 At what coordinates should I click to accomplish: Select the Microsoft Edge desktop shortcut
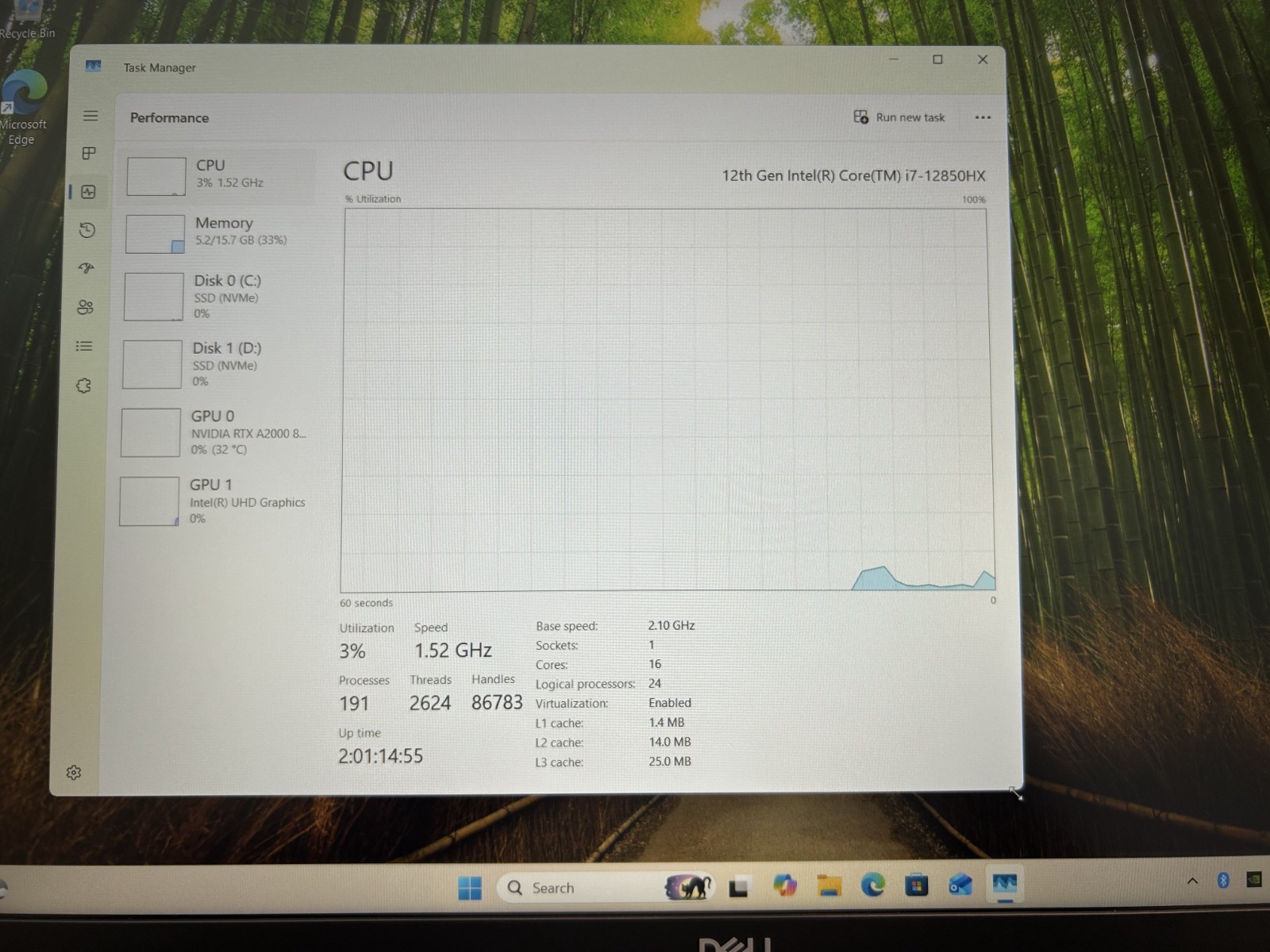[x=24, y=107]
